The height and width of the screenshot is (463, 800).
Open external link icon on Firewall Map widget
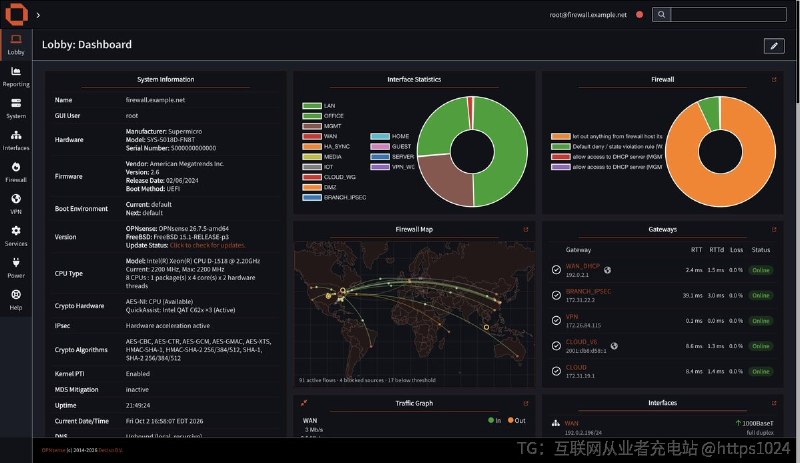tap(526, 230)
